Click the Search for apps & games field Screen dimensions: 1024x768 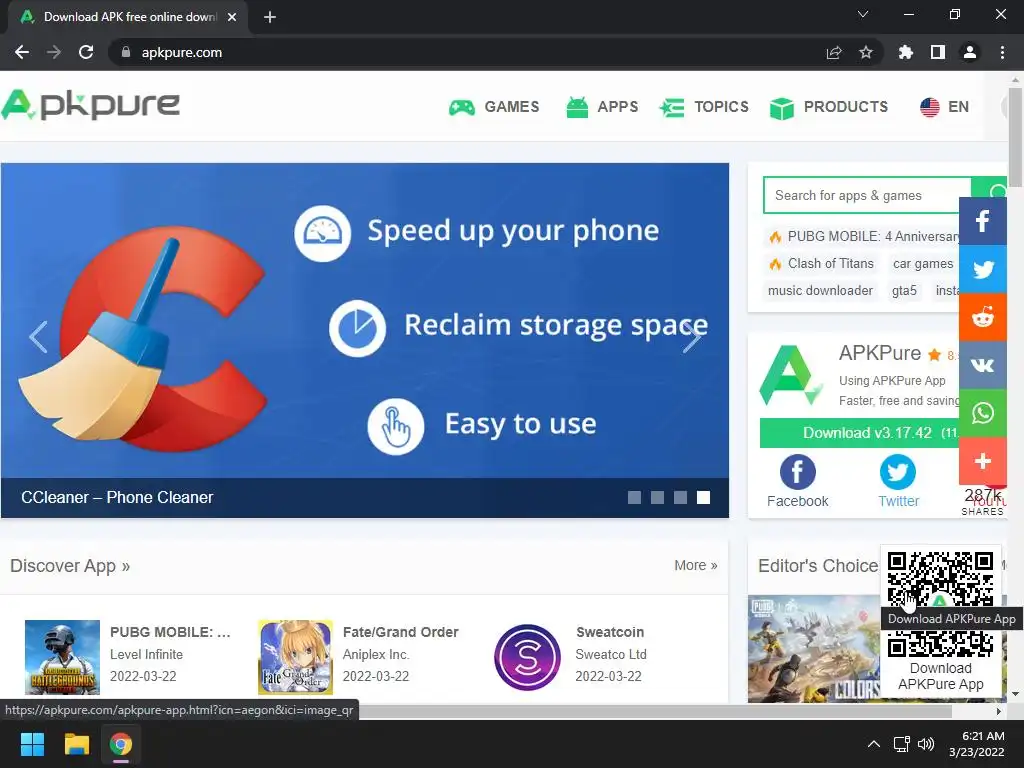(x=867, y=195)
